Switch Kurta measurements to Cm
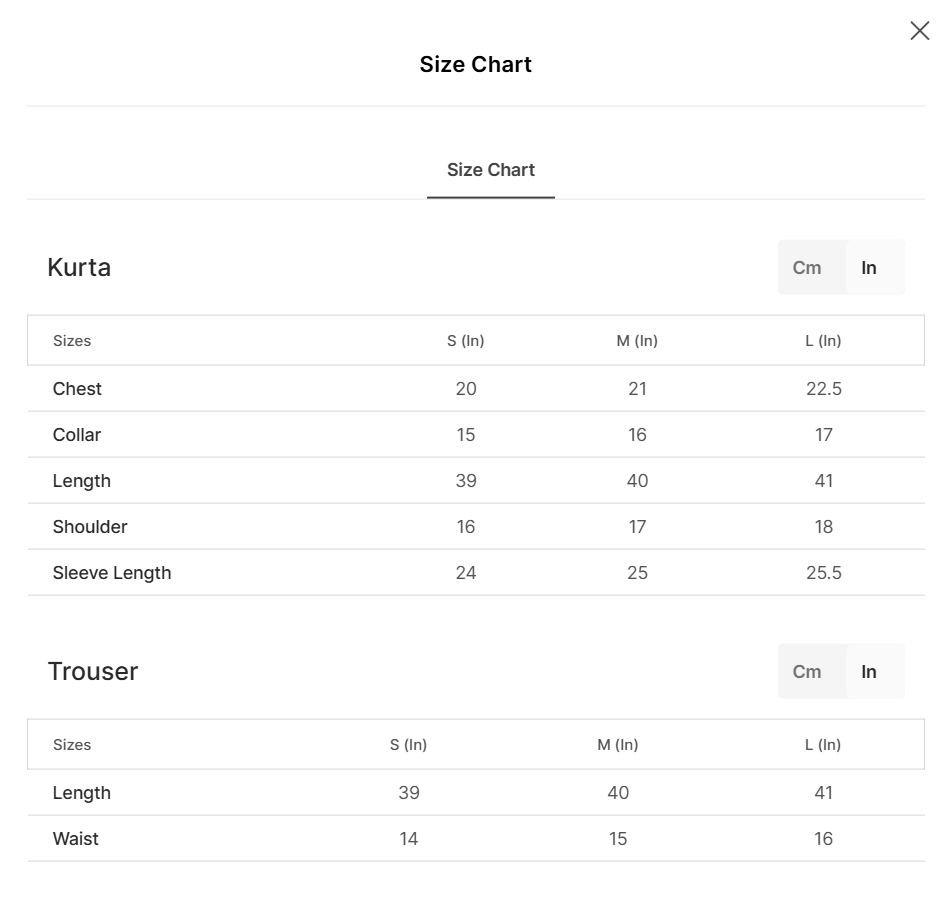Screen dimensions: 940x917 tap(807, 268)
